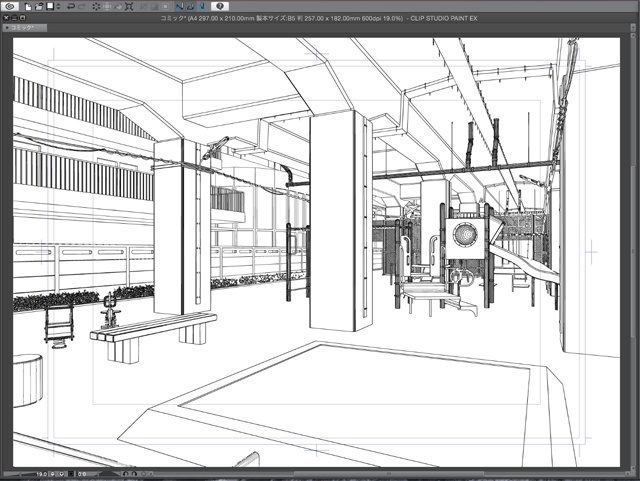Reset display with the black square icon
Image resolution: width=640 pixels, height=481 pixels.
[x=71, y=474]
